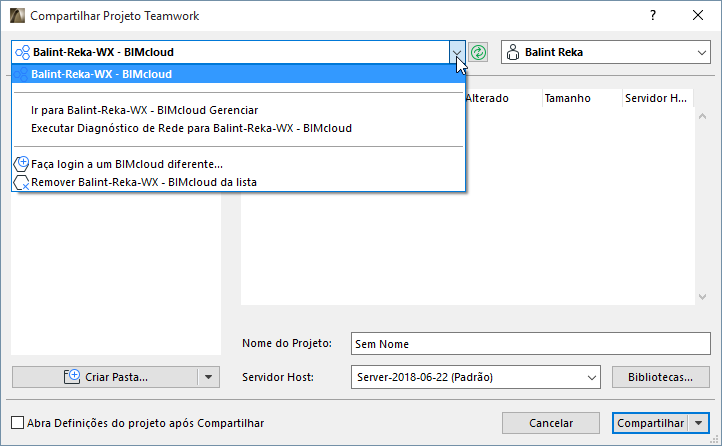Click the Alterado column header
722x446 pixels.
point(487,98)
